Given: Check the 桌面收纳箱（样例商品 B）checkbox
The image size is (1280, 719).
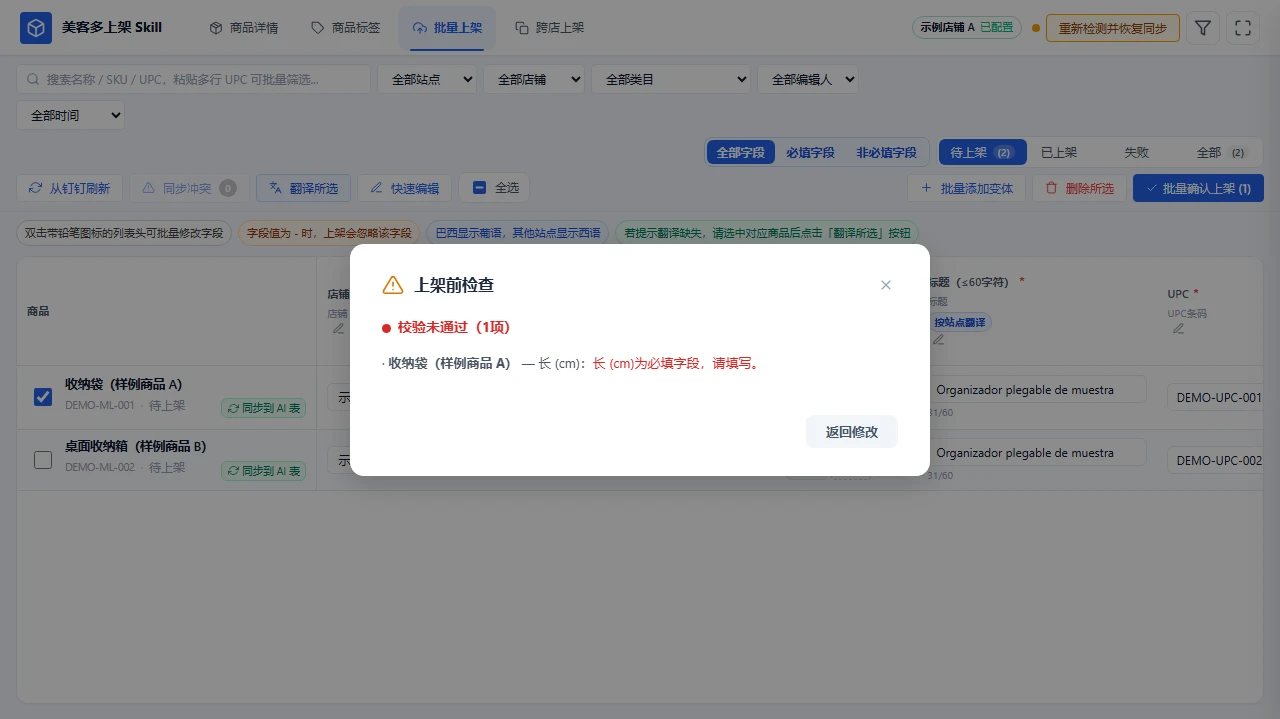Looking at the screenshot, I should click(x=43, y=460).
